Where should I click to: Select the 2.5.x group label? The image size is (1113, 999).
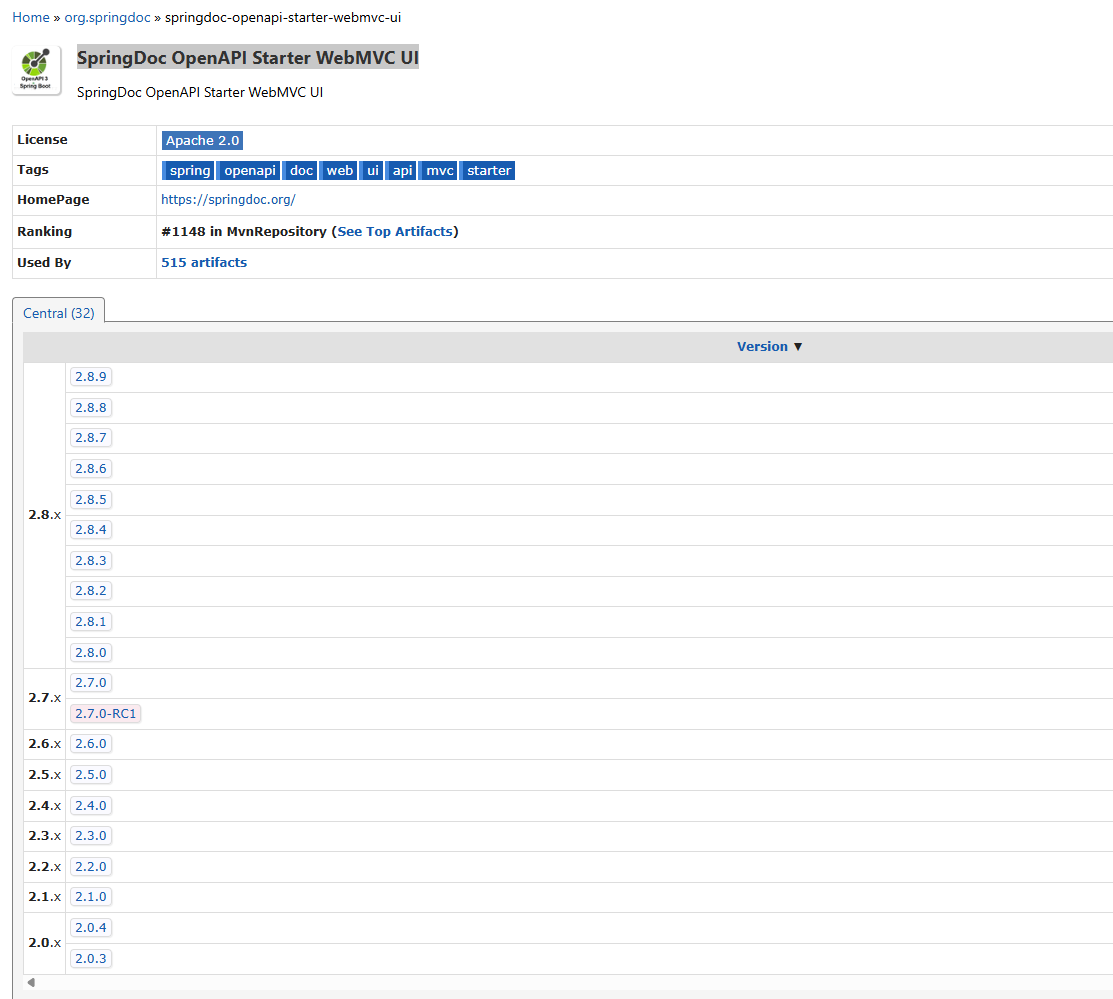point(45,775)
